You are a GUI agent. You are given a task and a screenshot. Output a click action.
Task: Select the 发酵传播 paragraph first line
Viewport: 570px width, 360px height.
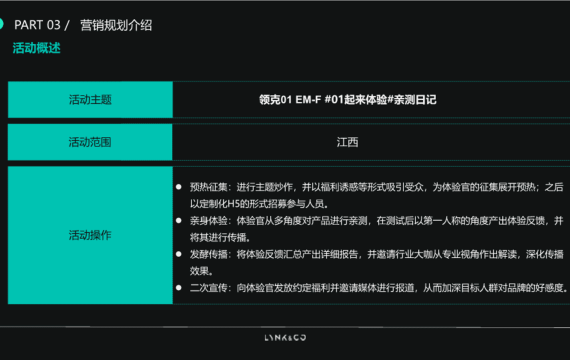click(x=376, y=254)
